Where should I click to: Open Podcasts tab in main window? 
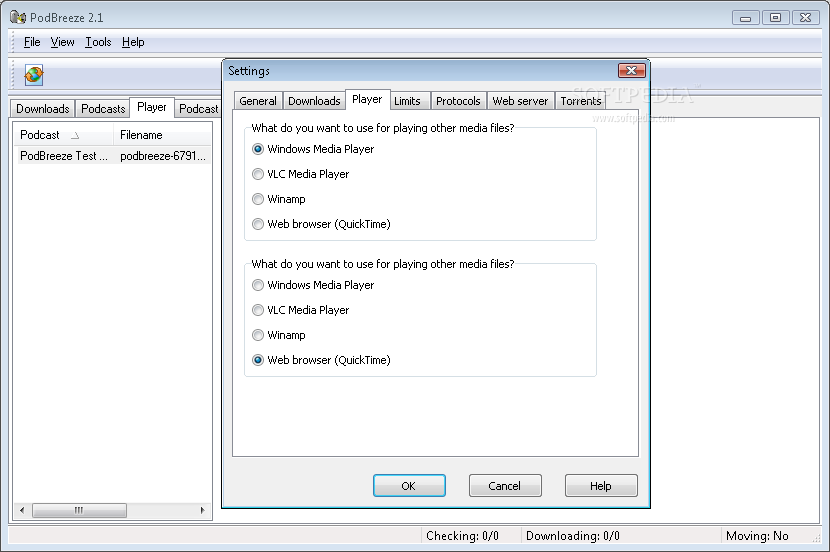[103, 108]
